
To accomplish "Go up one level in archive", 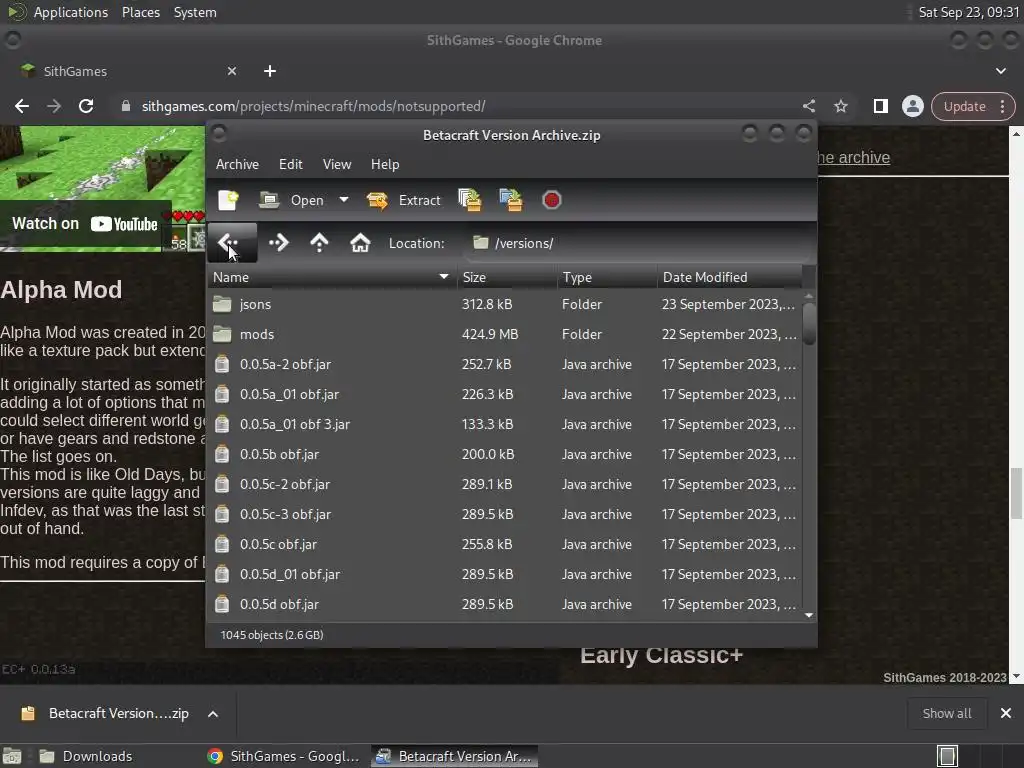I will (319, 243).
